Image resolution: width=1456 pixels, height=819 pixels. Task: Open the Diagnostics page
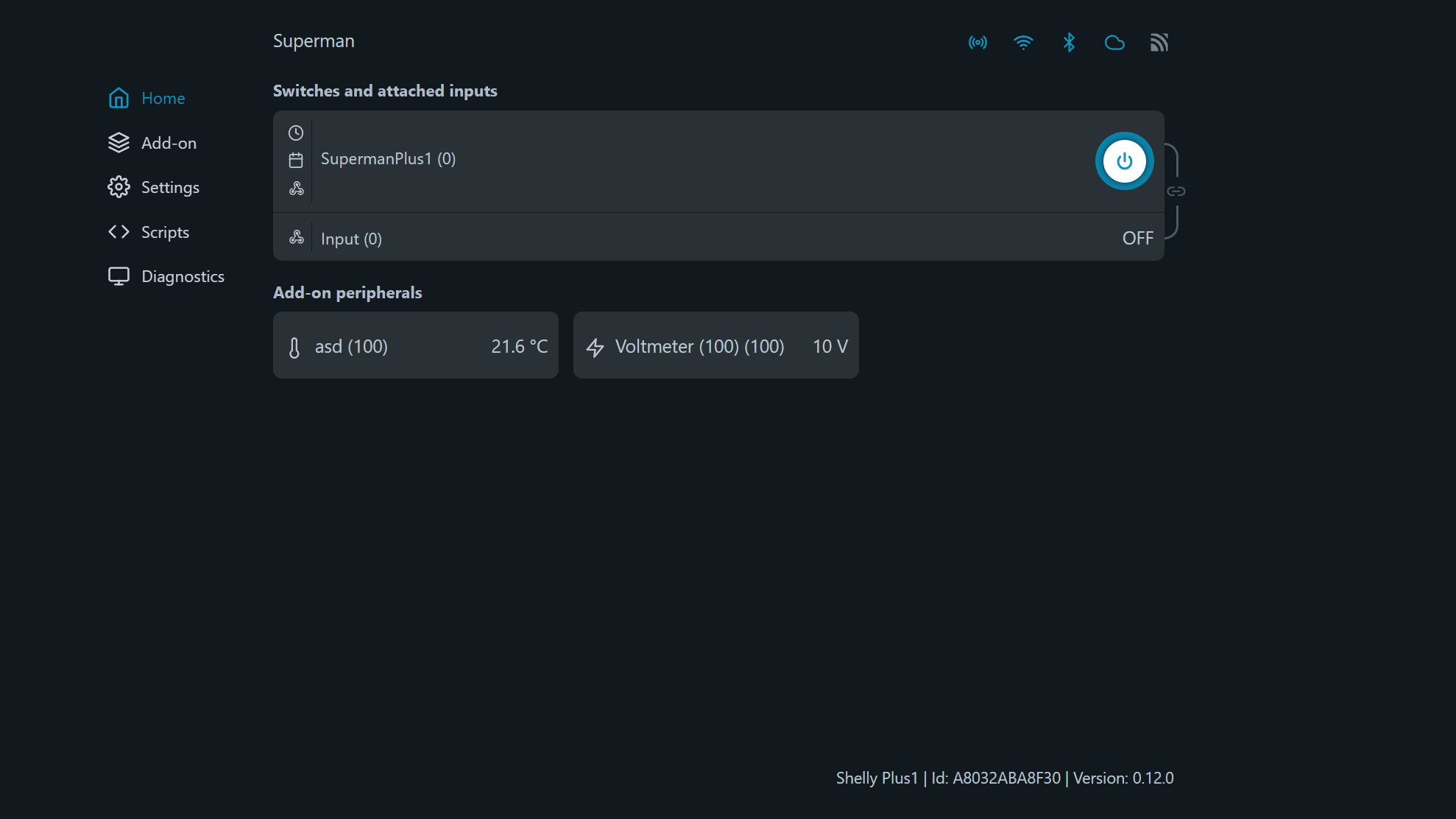pyautogui.click(x=183, y=275)
